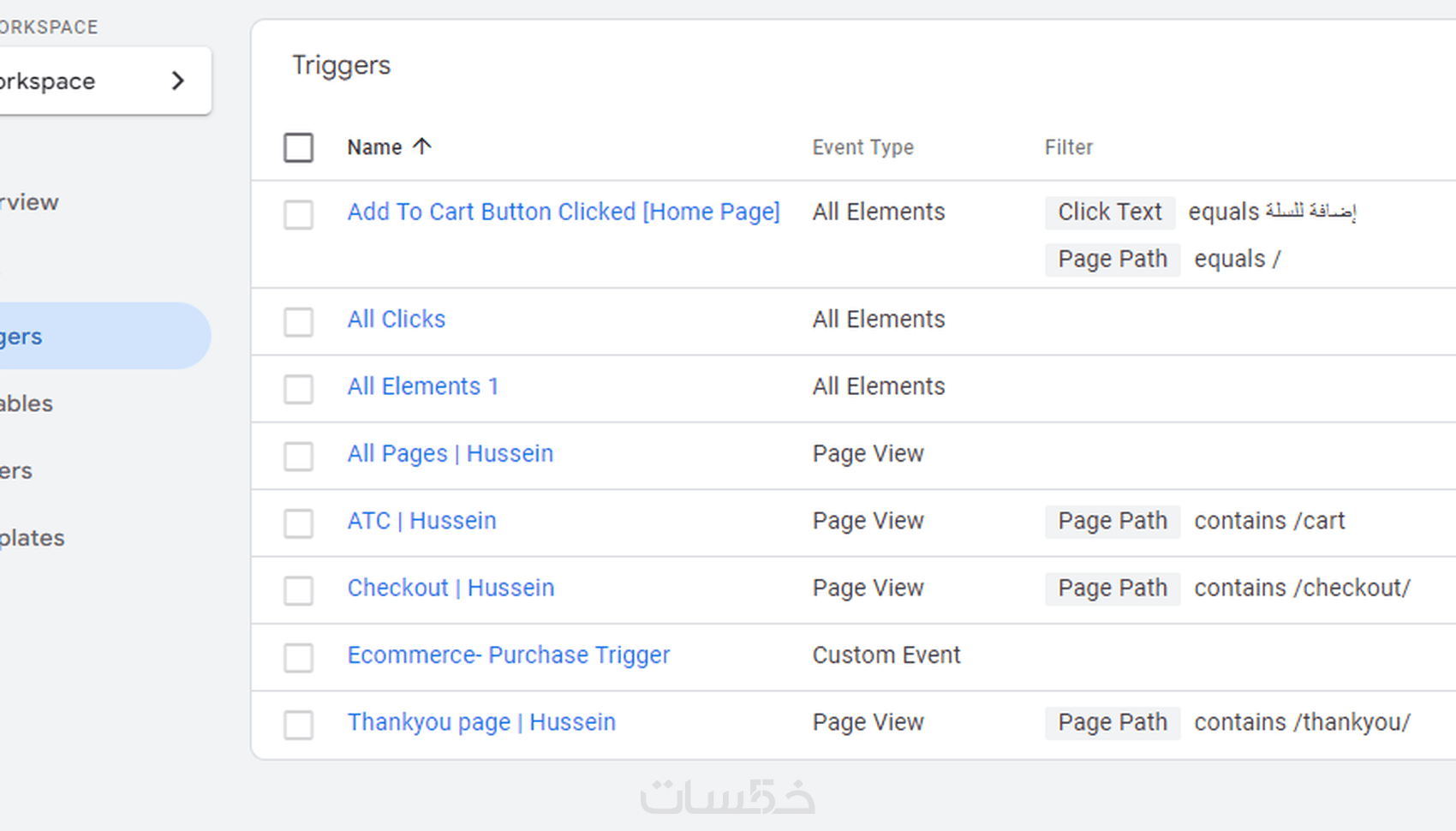
Task: Tick the checkbox for All Elements 1
Action: 298,389
